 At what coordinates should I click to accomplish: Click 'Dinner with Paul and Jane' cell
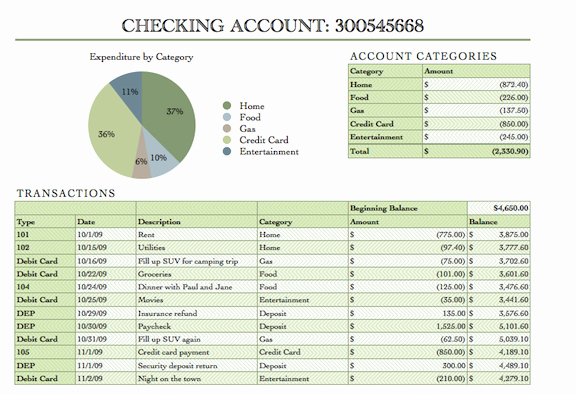pyautogui.click(x=197, y=287)
